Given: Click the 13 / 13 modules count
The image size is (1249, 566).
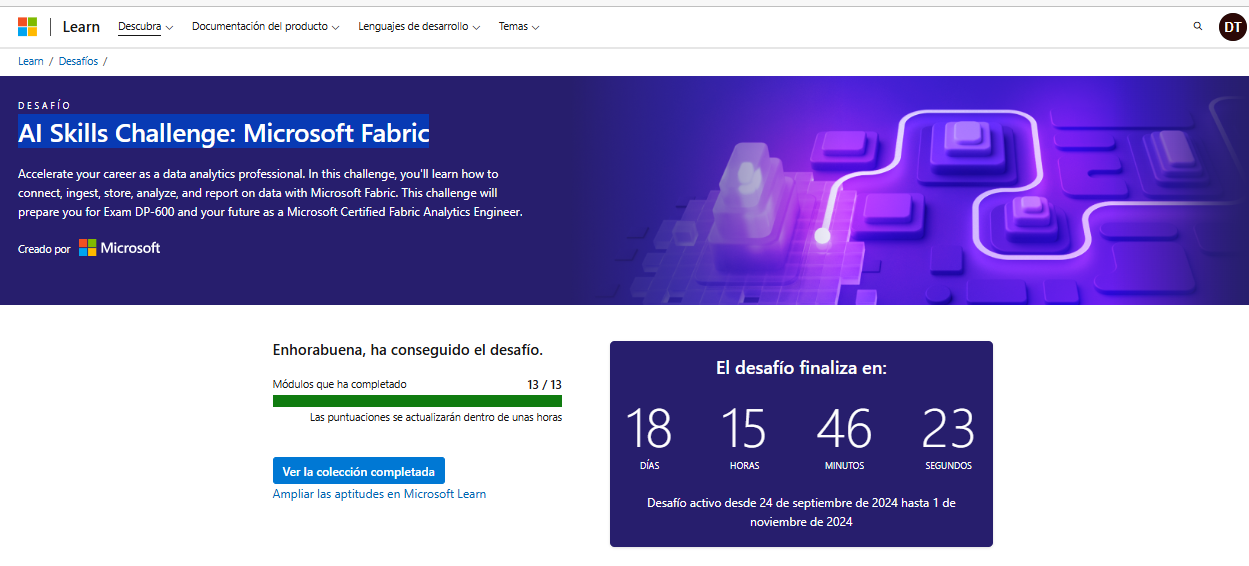Looking at the screenshot, I should [x=544, y=384].
